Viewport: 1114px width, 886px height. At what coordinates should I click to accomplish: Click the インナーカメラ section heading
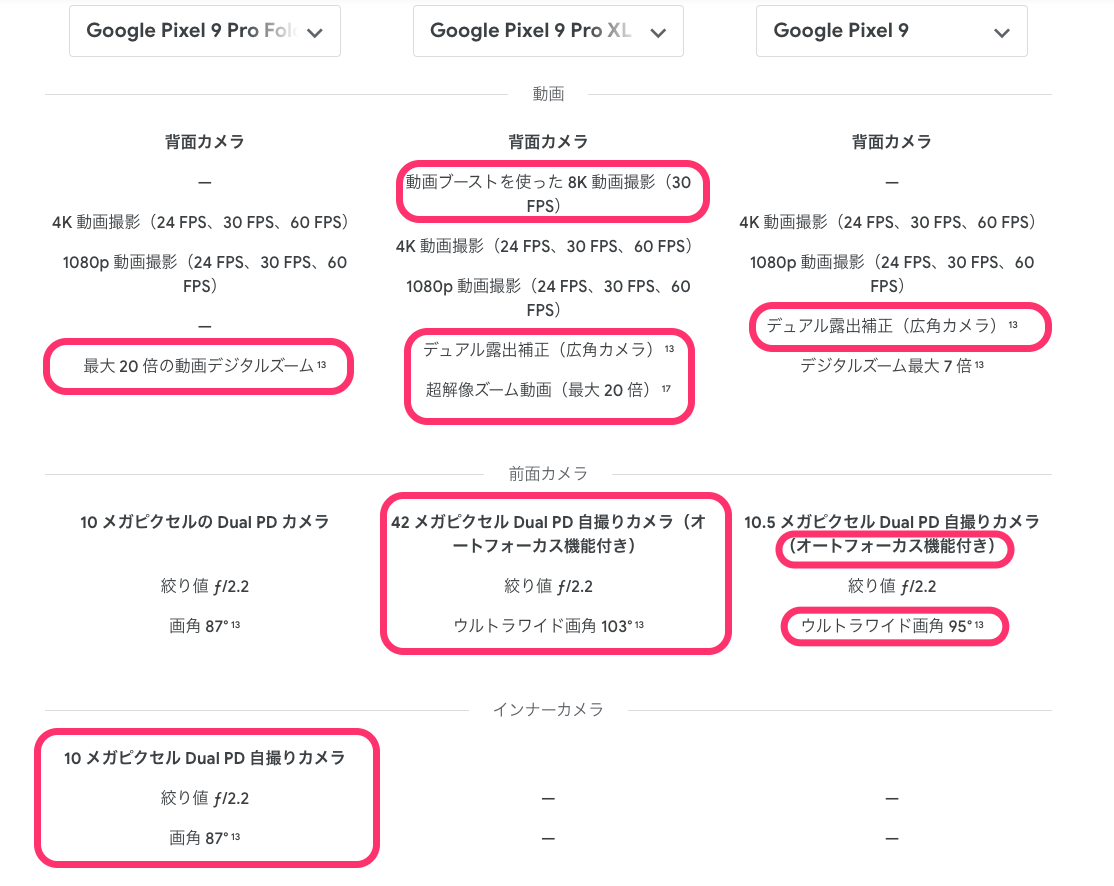coord(548,710)
